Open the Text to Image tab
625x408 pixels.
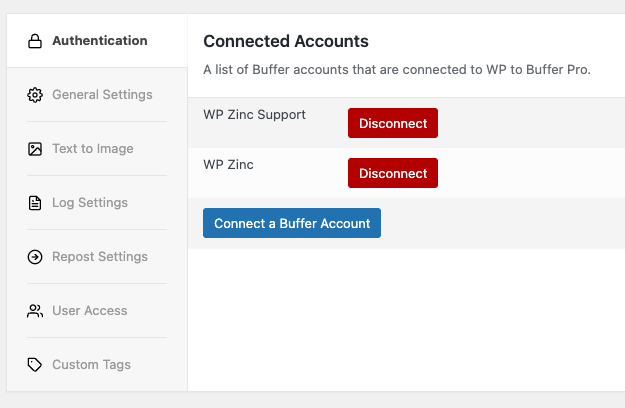[97, 149]
